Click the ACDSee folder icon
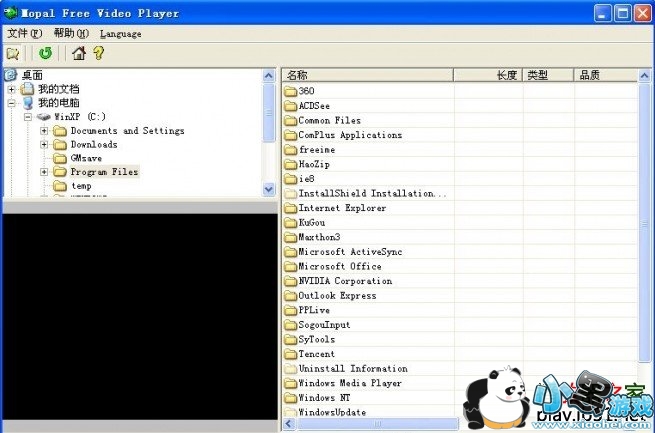Screen dimensions: 655x433 290,106
